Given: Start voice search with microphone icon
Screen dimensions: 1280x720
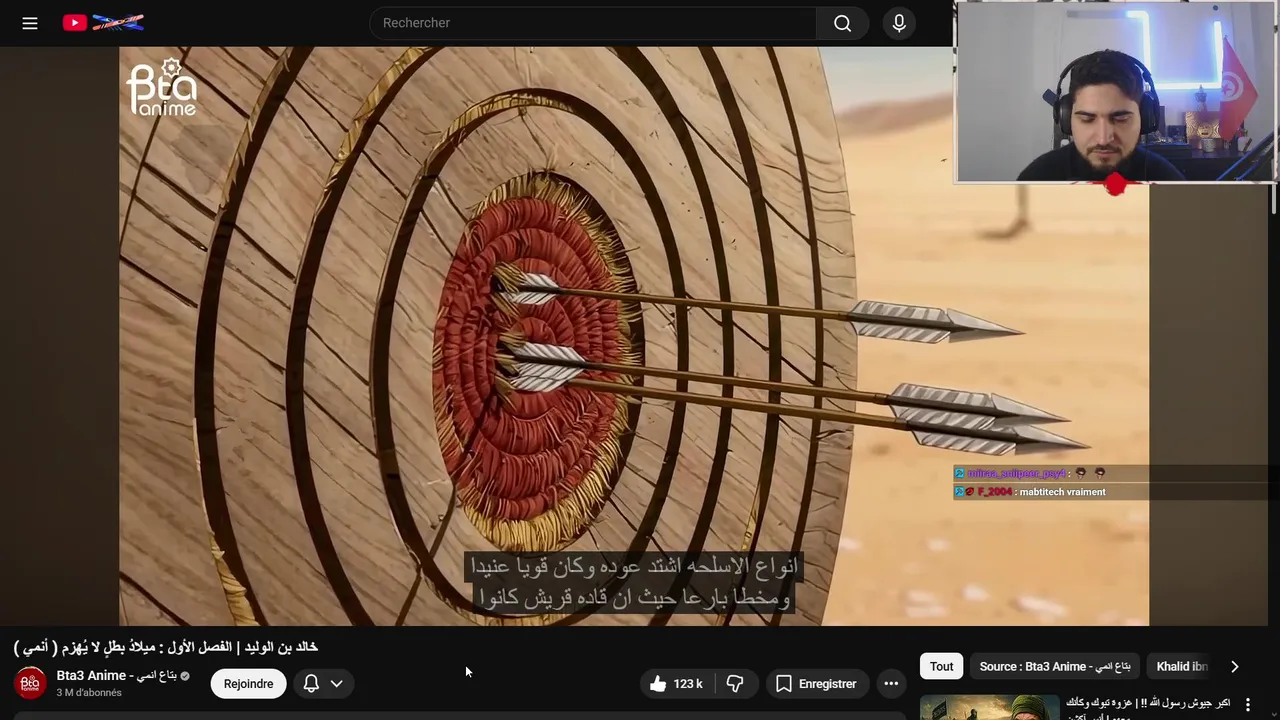Looking at the screenshot, I should coord(899,23).
